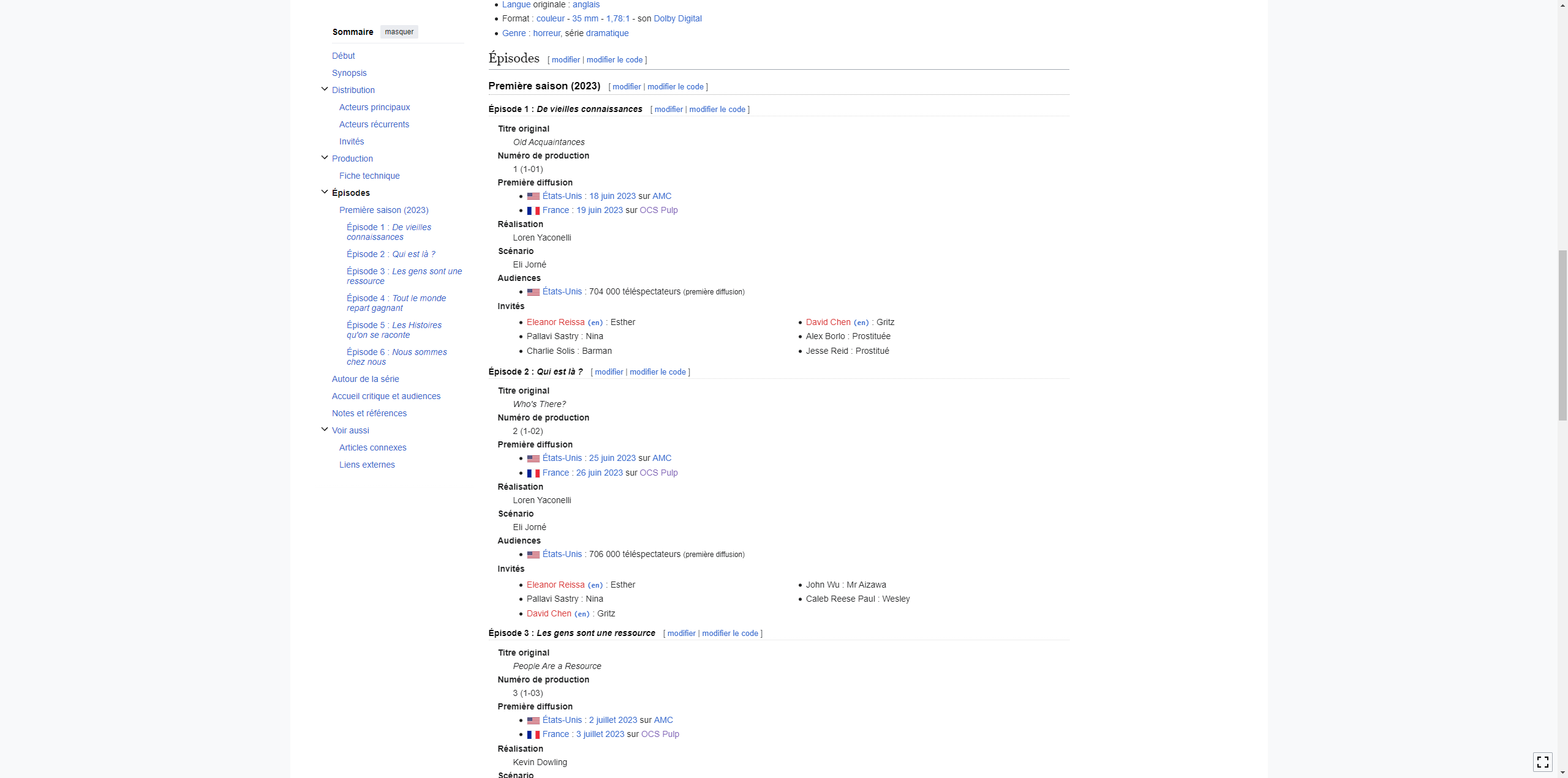Click the fullscreen toggle icon at bottom right
This screenshot has height=778, width=1568.
click(x=1542, y=761)
